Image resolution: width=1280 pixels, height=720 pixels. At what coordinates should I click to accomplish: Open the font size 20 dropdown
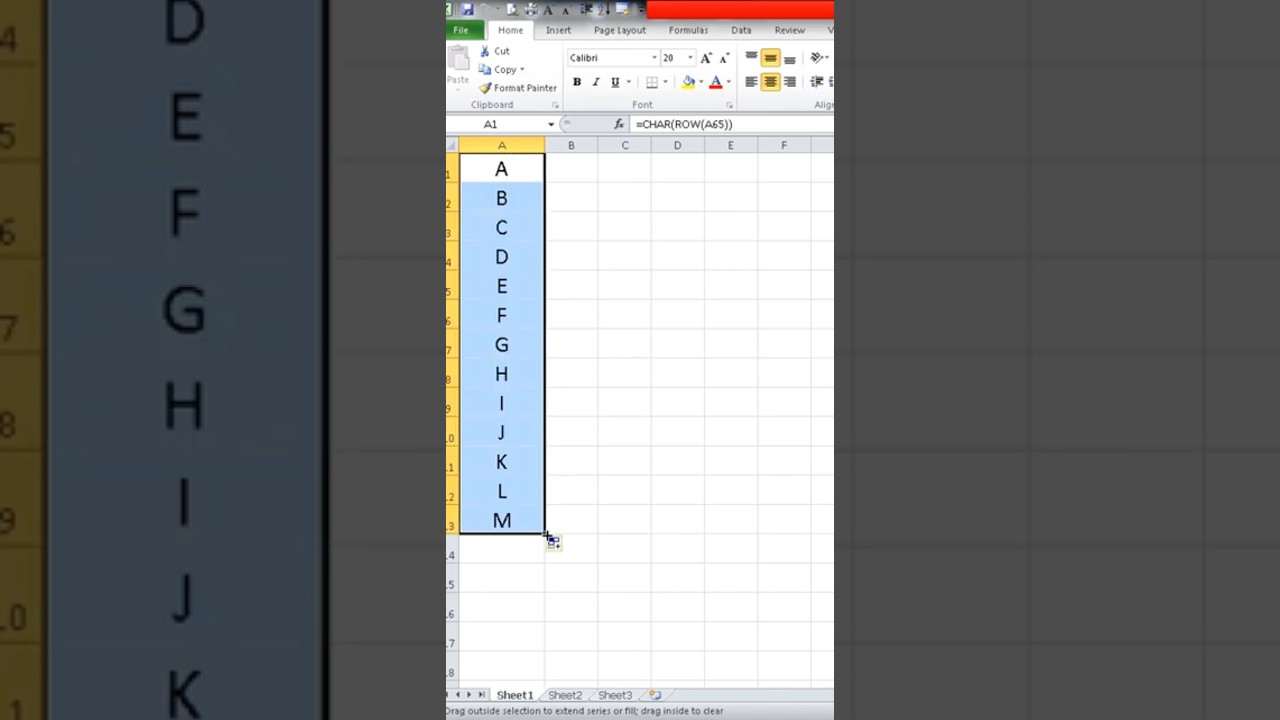point(690,58)
